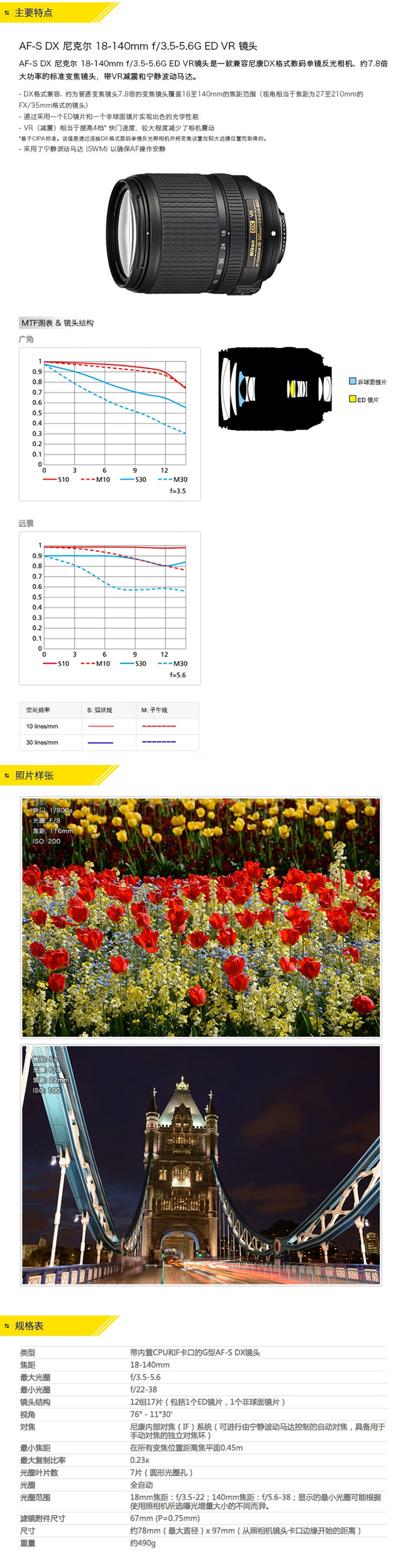
Task: Click the 光圈范围 spec row label
Action: tap(35, 1497)
